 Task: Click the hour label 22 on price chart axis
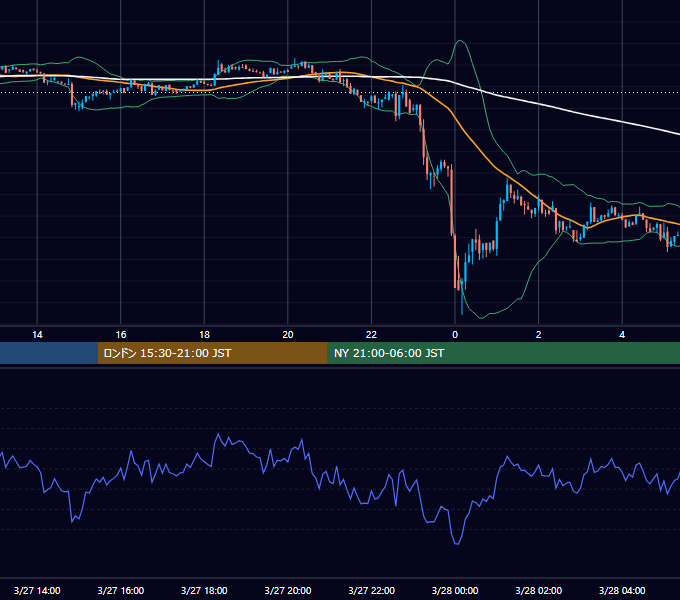(x=371, y=334)
